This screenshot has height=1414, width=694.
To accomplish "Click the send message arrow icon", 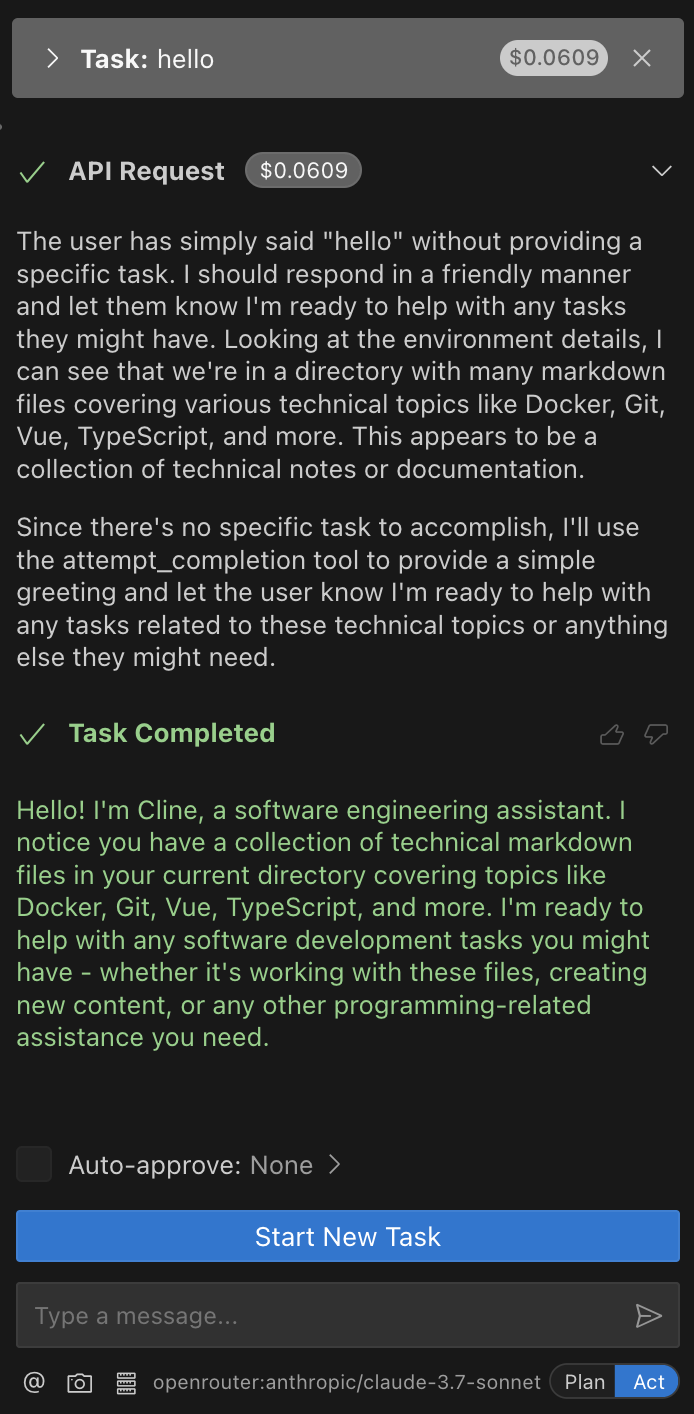I will coord(649,1316).
